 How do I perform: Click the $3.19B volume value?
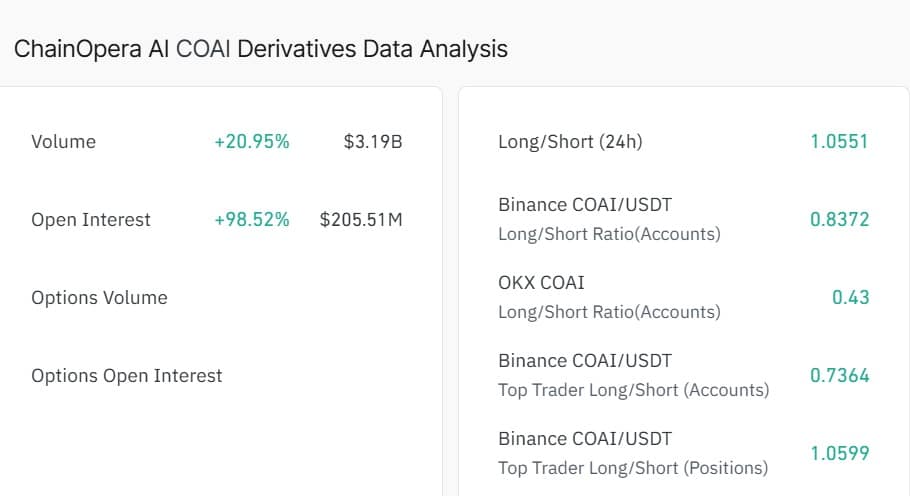(x=373, y=142)
